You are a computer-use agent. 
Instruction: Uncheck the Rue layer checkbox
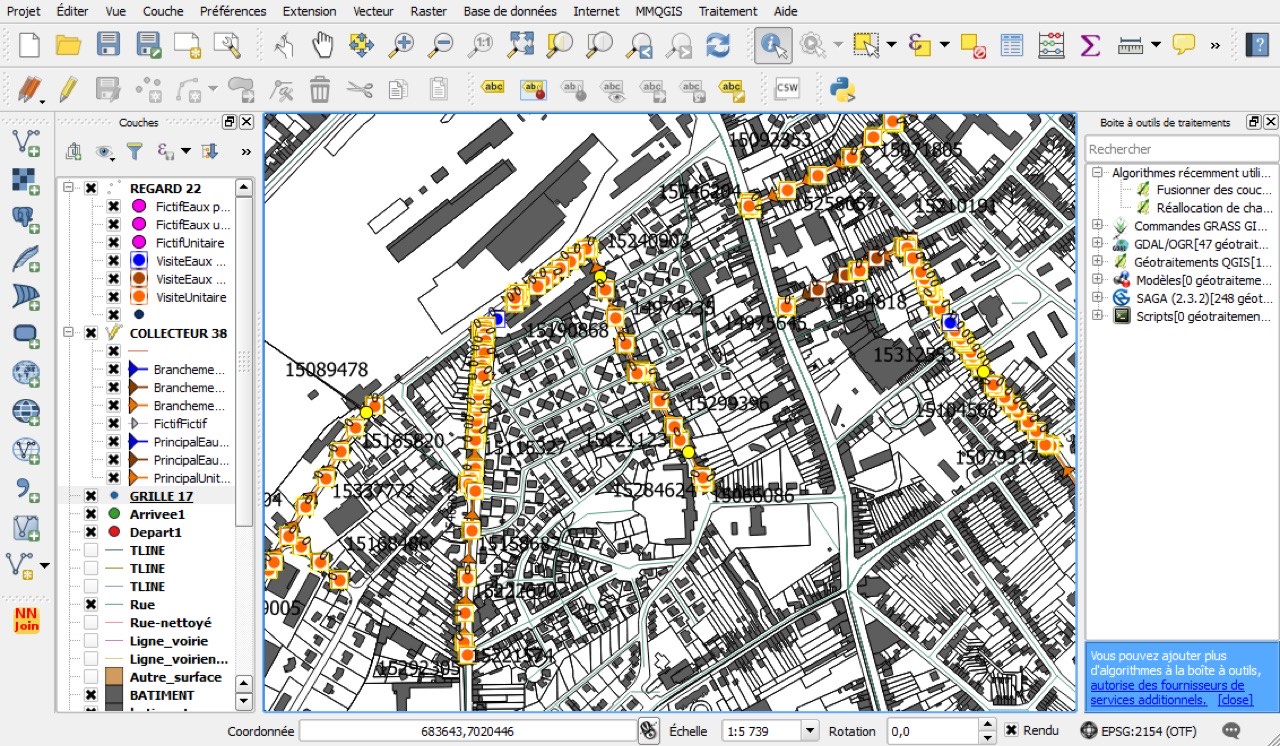[x=91, y=605]
